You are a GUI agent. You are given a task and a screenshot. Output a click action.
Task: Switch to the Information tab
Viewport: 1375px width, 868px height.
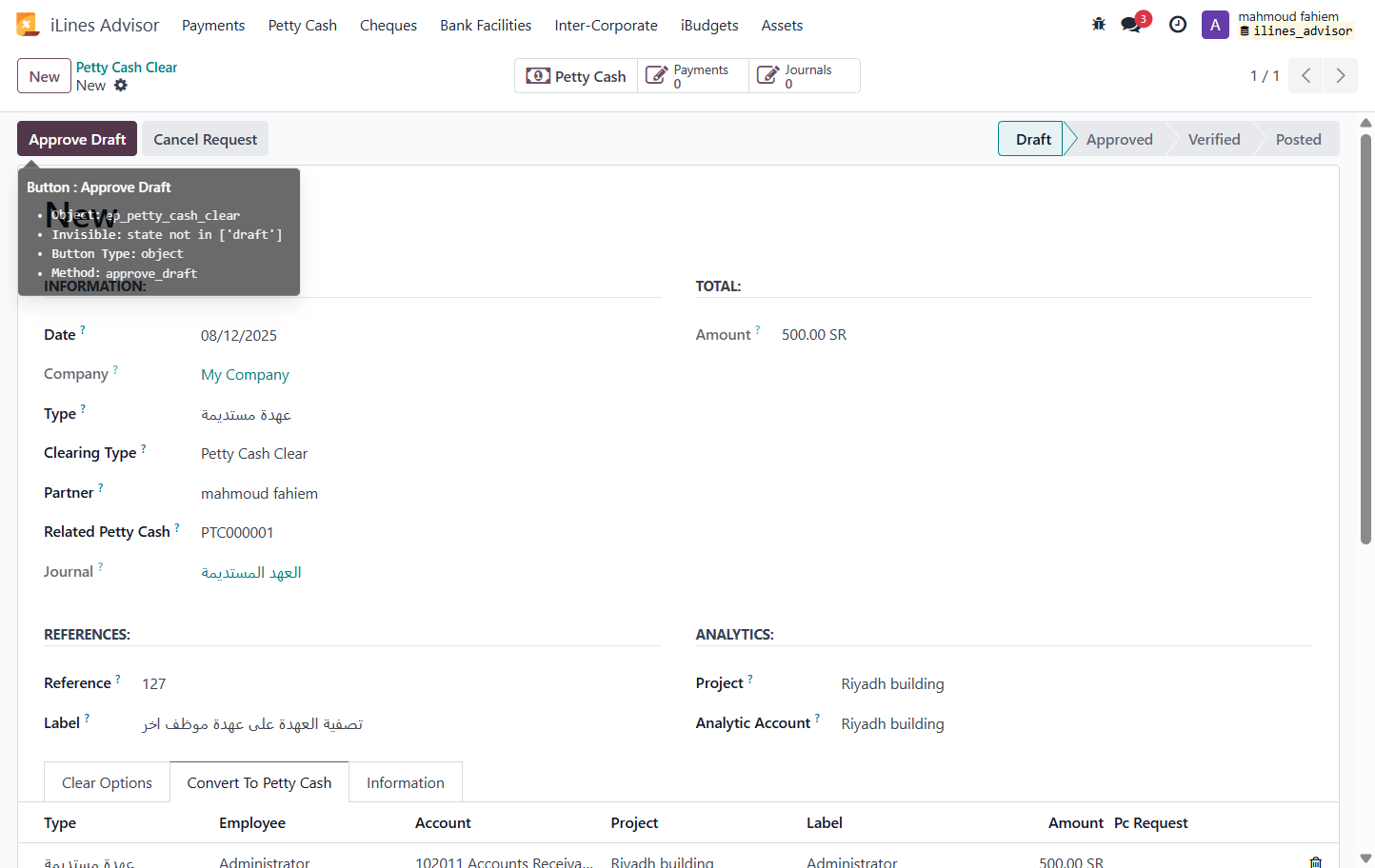click(406, 782)
